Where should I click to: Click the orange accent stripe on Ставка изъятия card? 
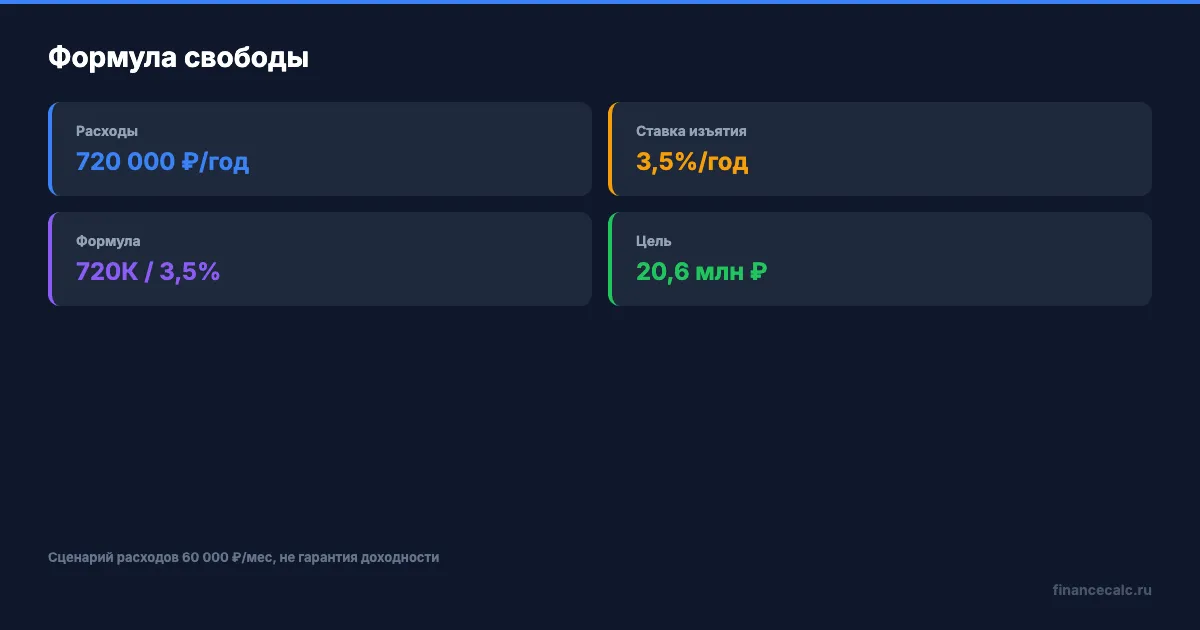[x=610, y=149]
